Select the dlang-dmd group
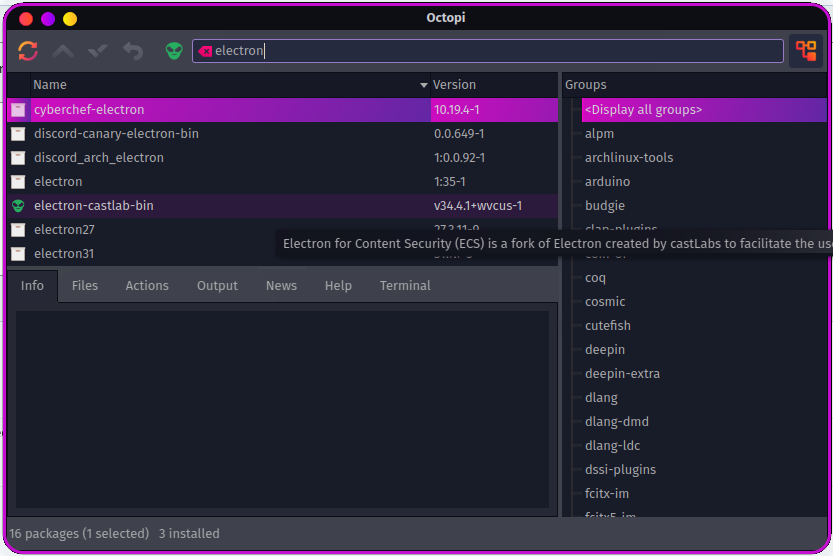This screenshot has width=833, height=556. 617,422
